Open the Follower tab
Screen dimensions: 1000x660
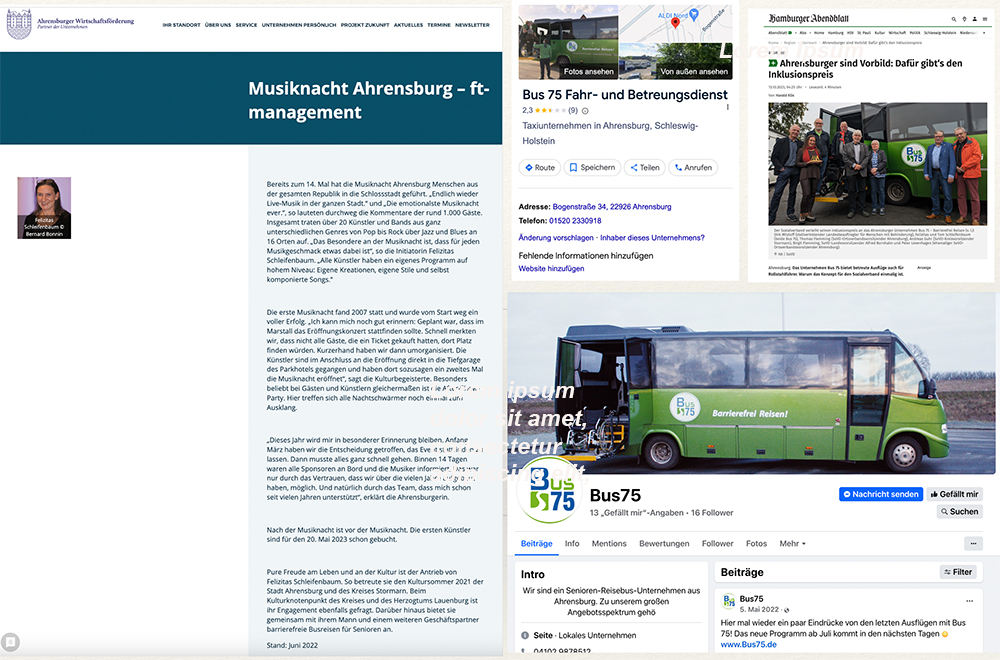(x=717, y=544)
